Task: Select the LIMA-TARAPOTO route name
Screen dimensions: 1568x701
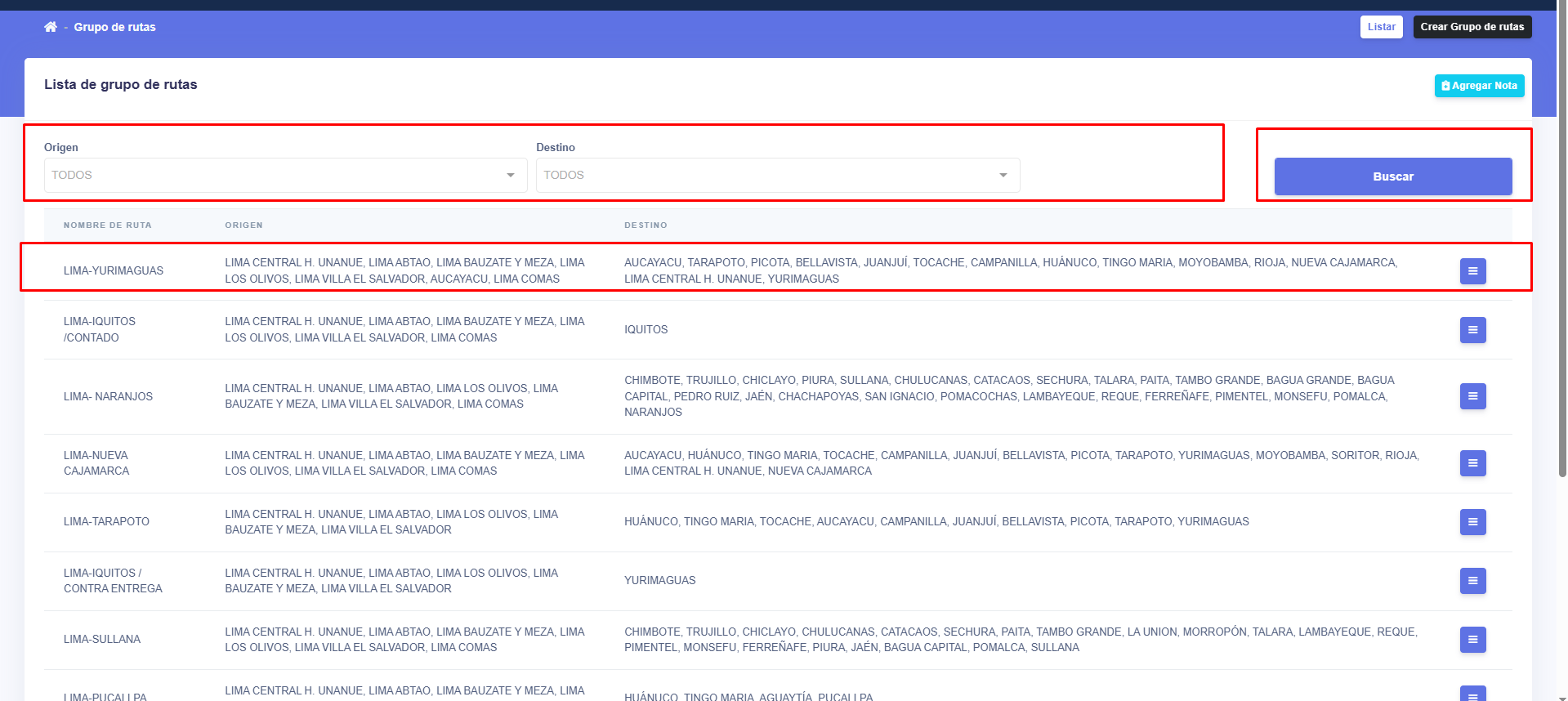Action: tap(106, 522)
